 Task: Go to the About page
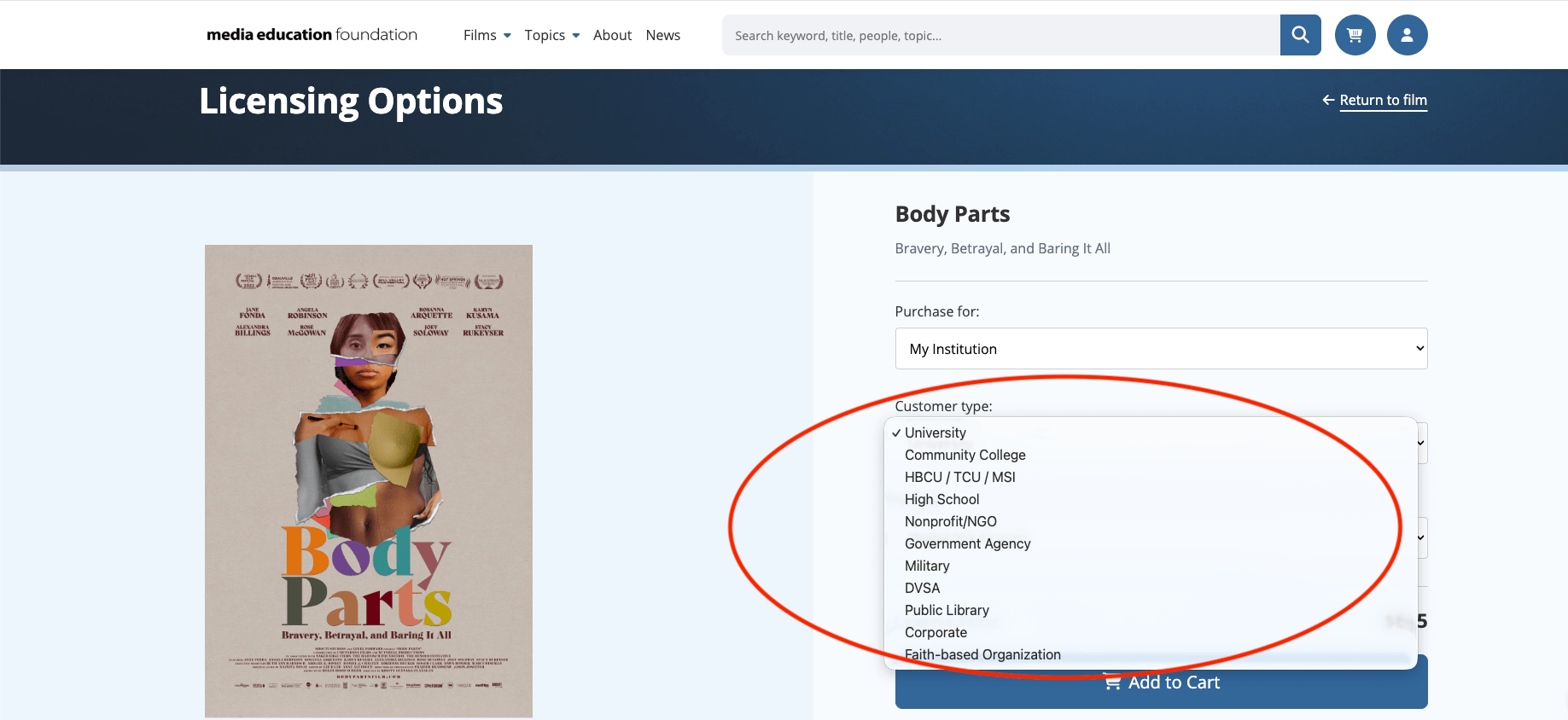point(612,35)
